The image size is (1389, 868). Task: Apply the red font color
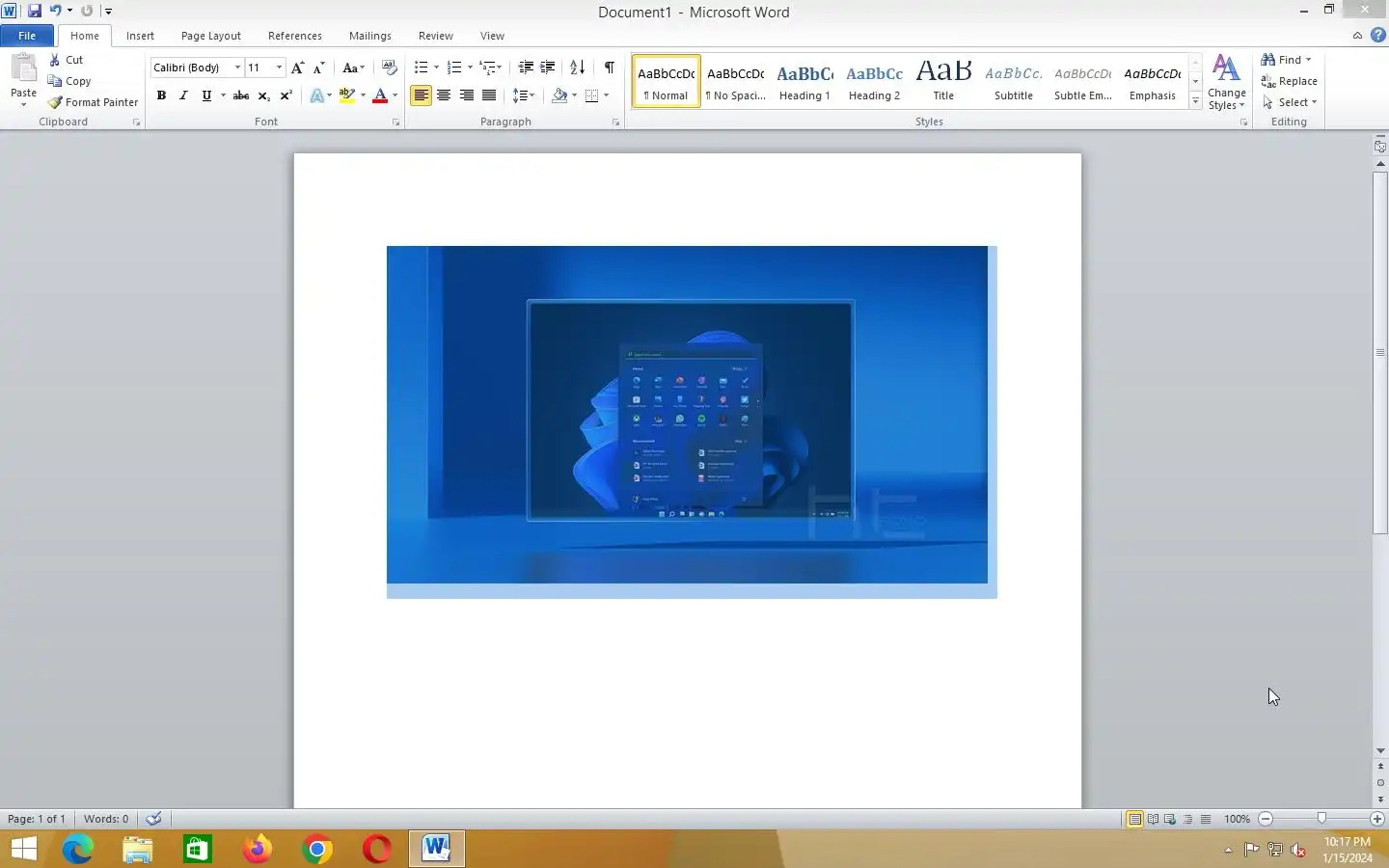click(380, 95)
